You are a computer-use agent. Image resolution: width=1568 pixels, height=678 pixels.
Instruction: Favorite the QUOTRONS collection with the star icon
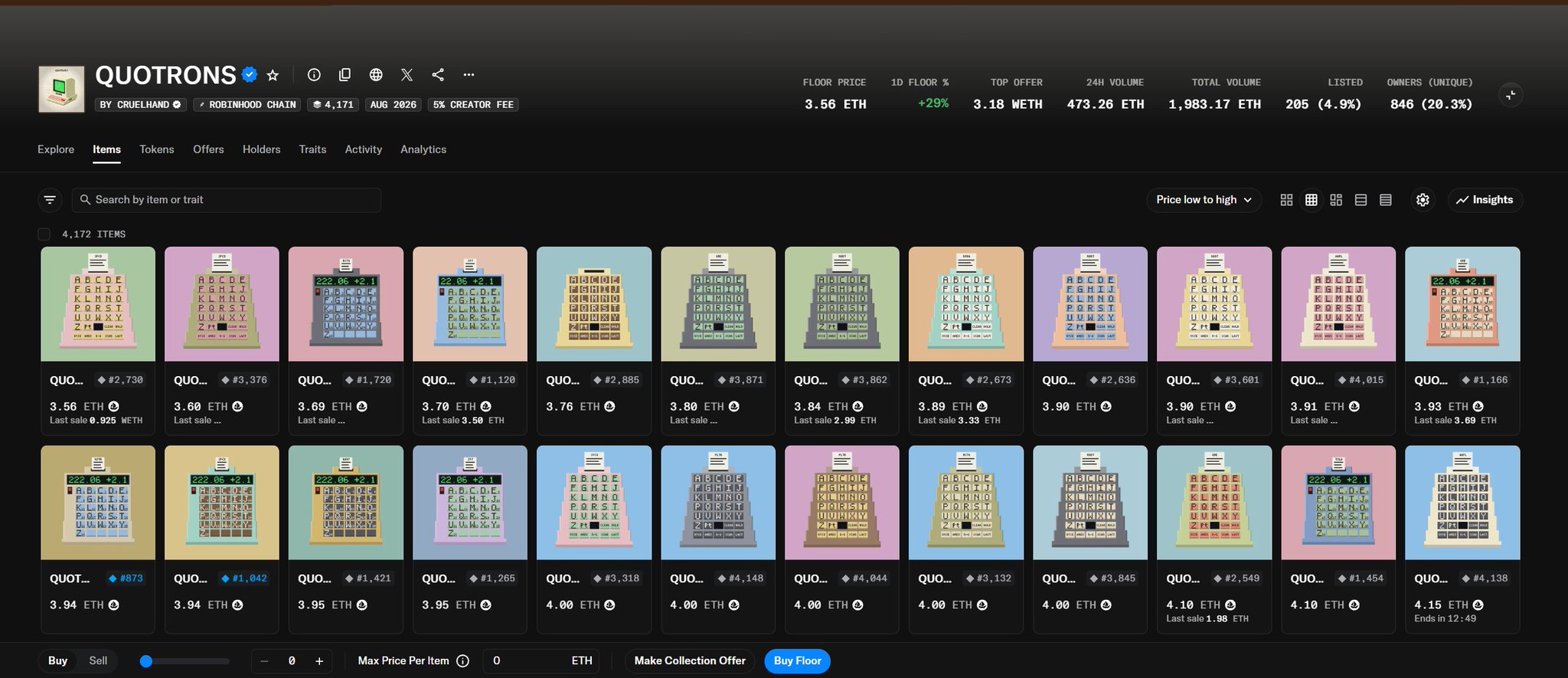[x=273, y=75]
